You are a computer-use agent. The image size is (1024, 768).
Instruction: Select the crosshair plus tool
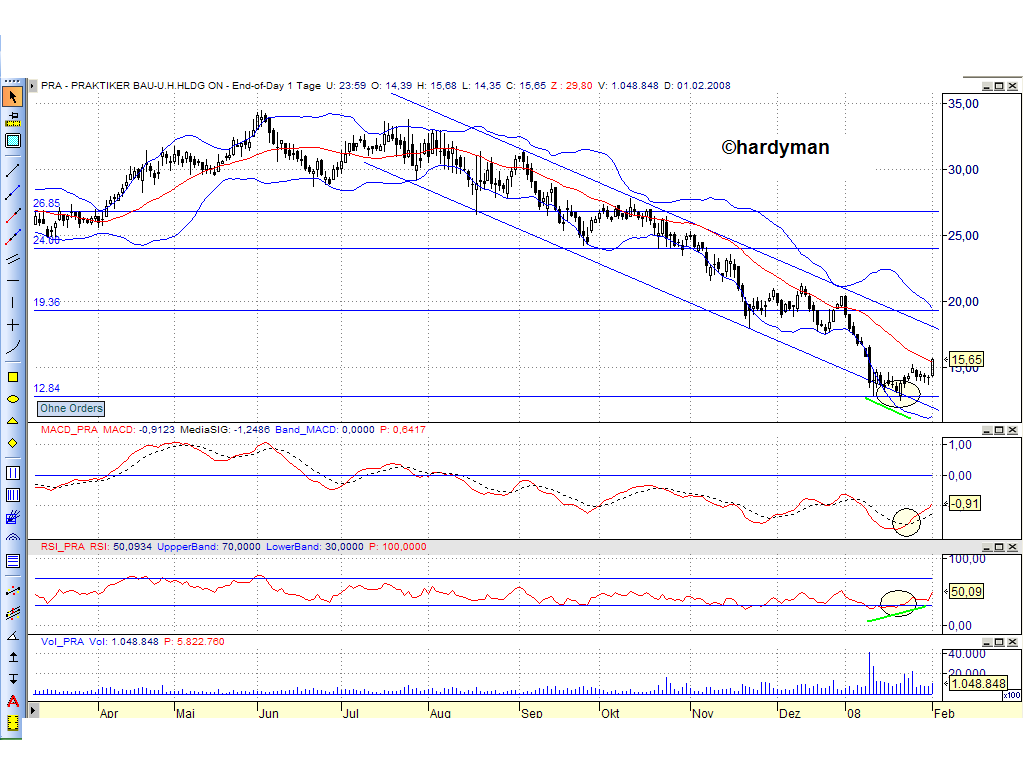(x=13, y=326)
